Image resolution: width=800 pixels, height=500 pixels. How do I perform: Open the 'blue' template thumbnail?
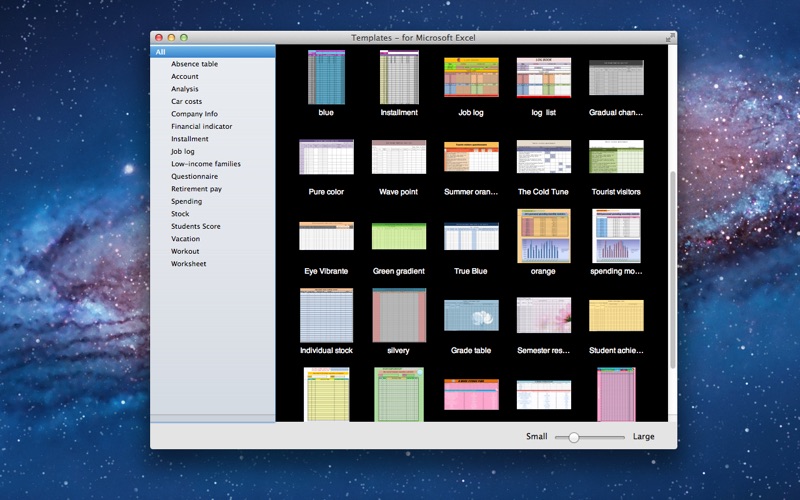click(x=326, y=77)
